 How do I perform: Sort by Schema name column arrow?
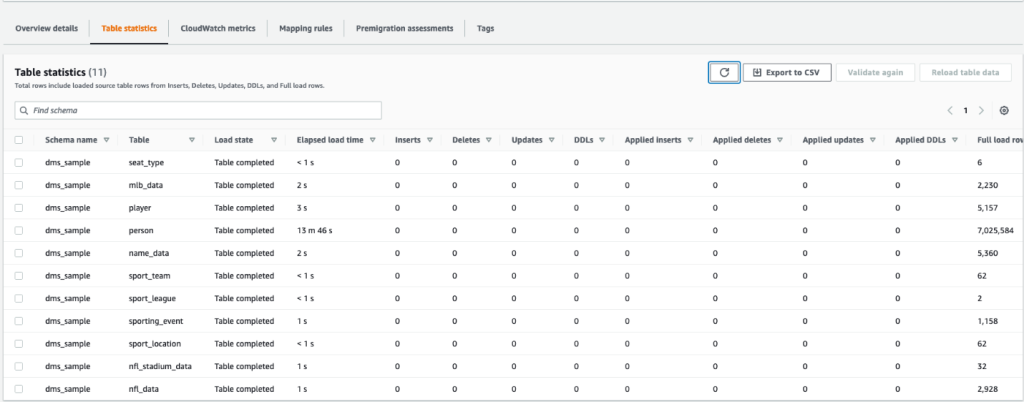tap(106, 140)
